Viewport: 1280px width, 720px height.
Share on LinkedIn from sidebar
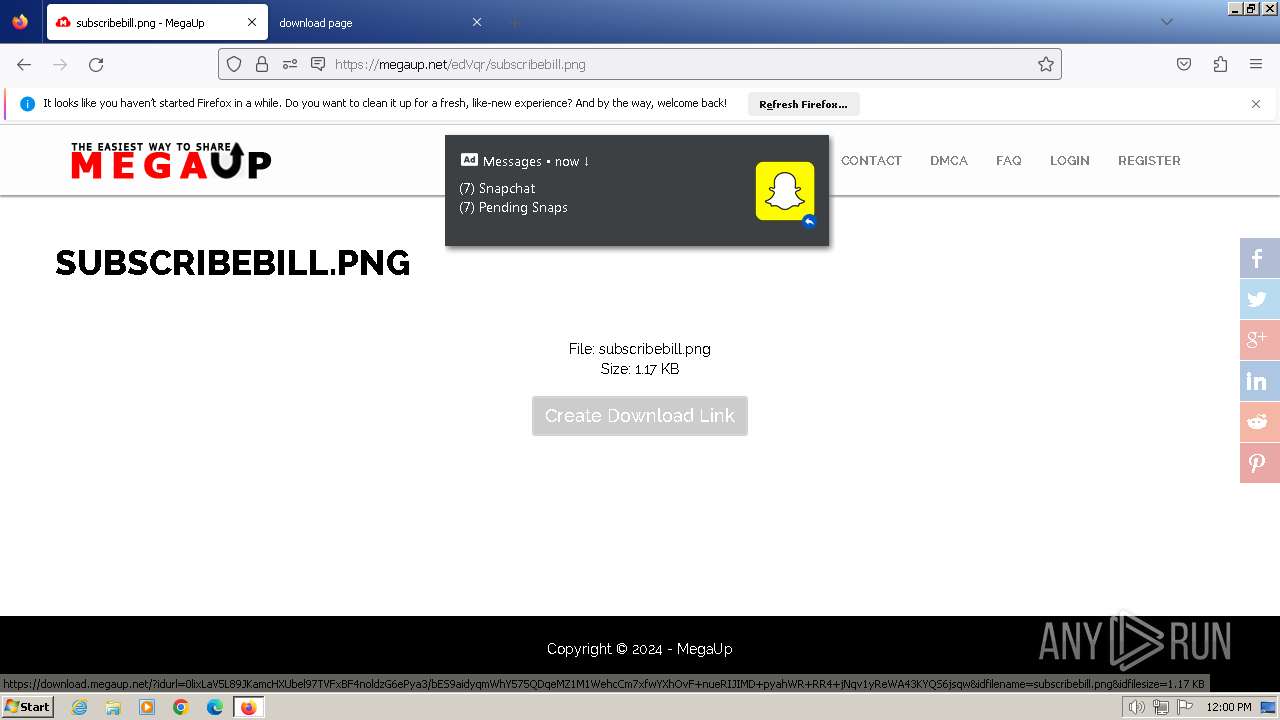click(x=1258, y=381)
